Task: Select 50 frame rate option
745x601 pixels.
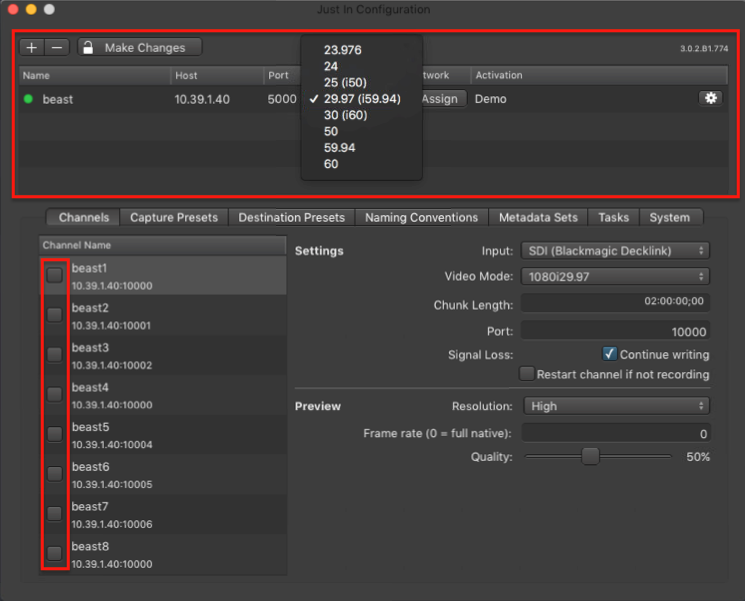Action: click(331, 131)
